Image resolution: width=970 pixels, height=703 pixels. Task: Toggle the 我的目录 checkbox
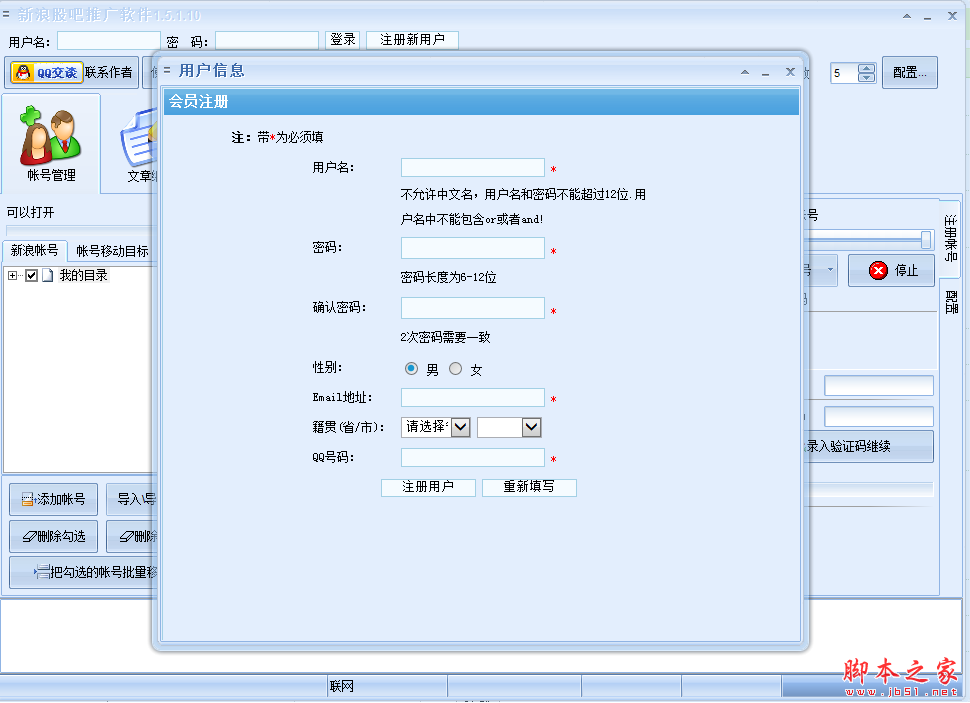click(x=31, y=276)
